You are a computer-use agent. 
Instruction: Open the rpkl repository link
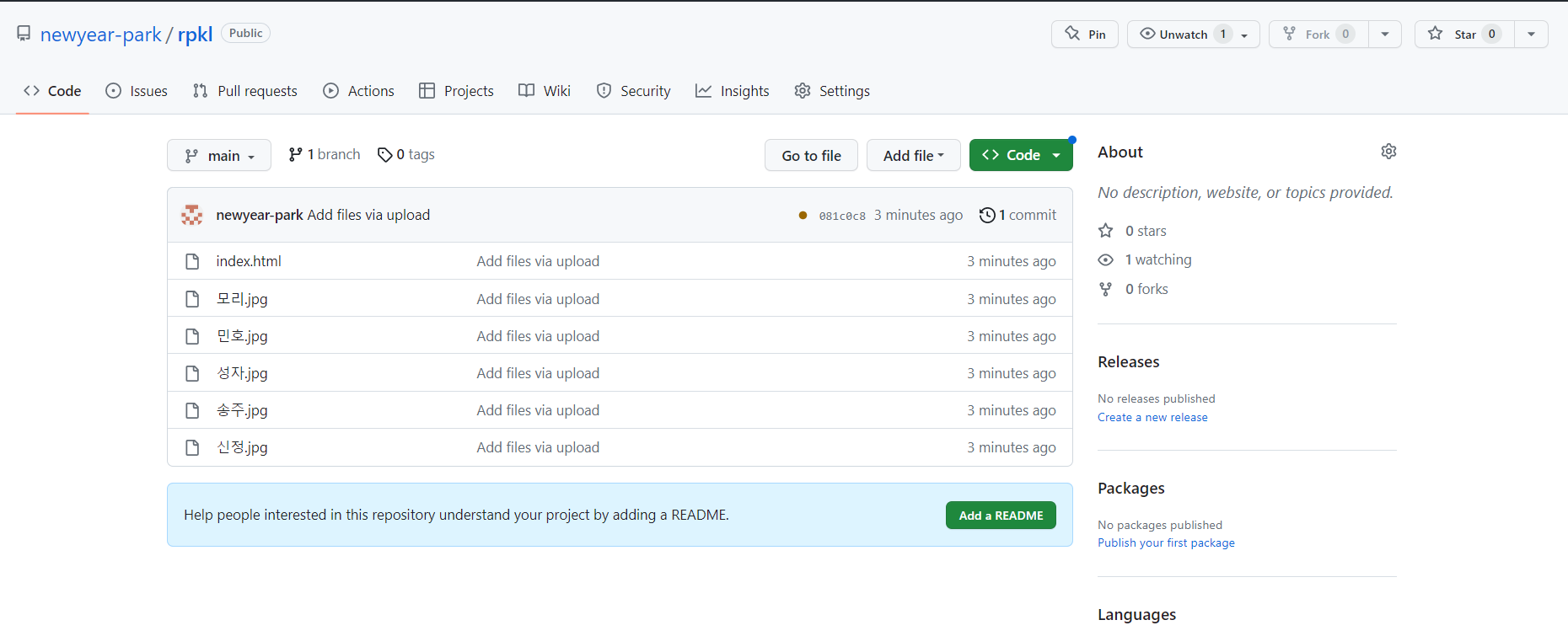[195, 35]
